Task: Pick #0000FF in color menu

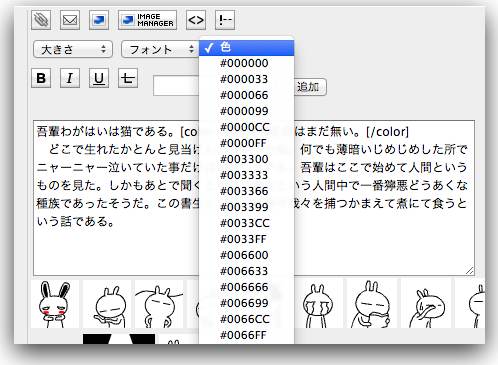Action: (x=247, y=143)
